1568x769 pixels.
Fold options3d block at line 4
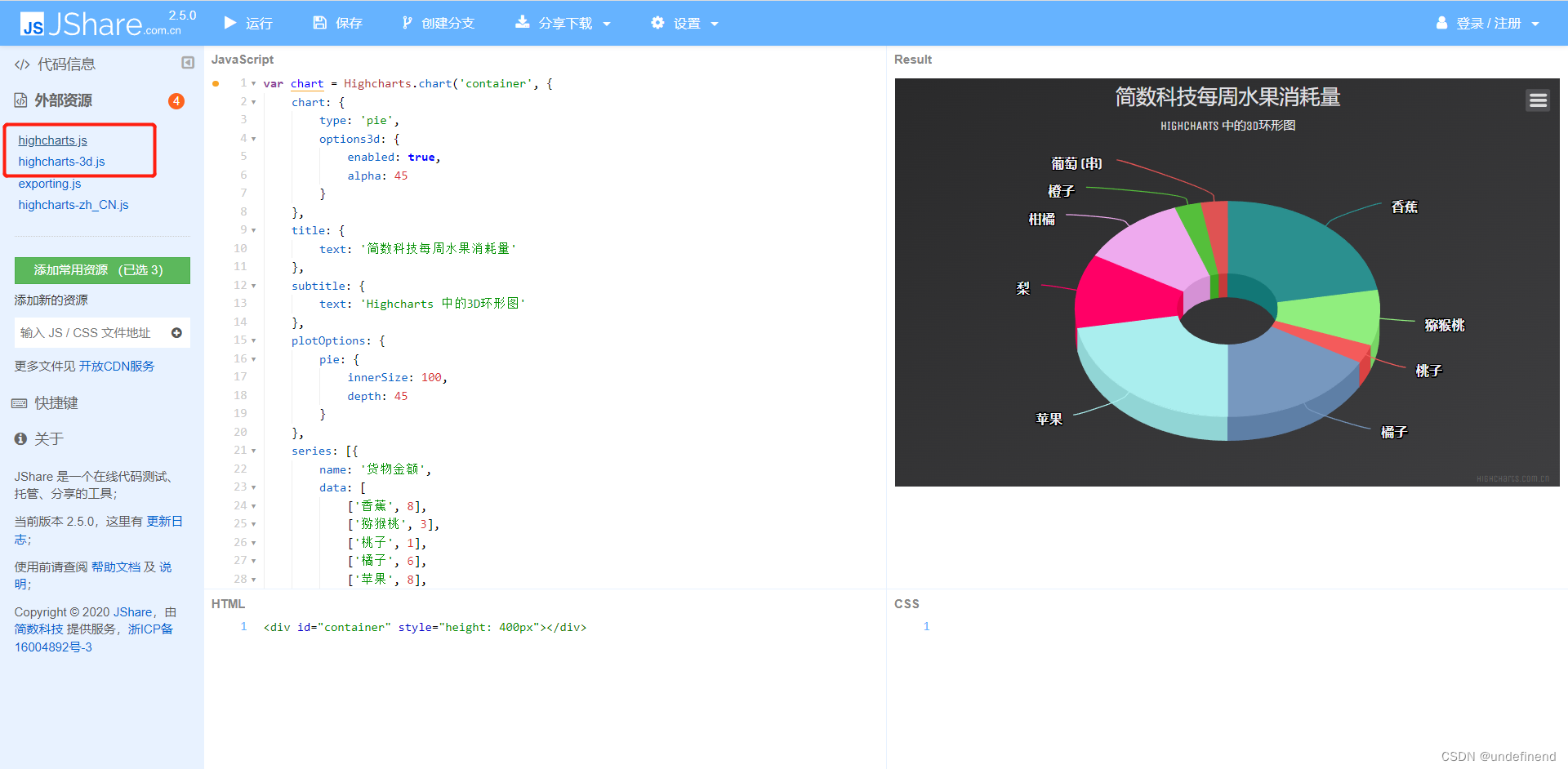click(x=254, y=139)
